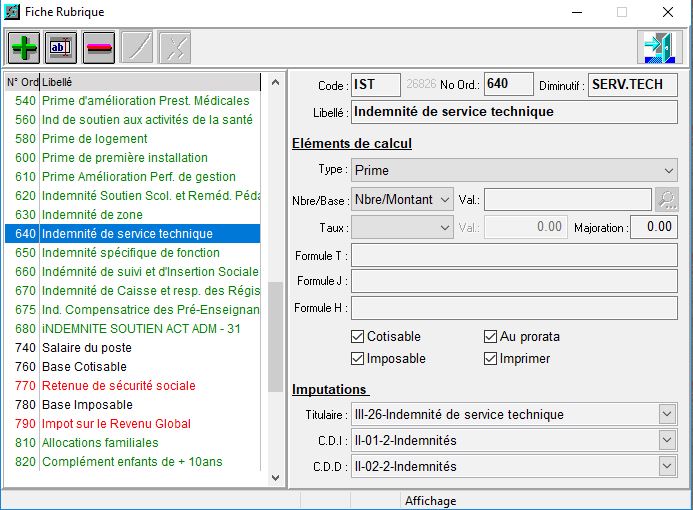This screenshot has height=510, width=693.
Task: Click the Libellé field Indemnité de service technique
Action: coord(514,112)
